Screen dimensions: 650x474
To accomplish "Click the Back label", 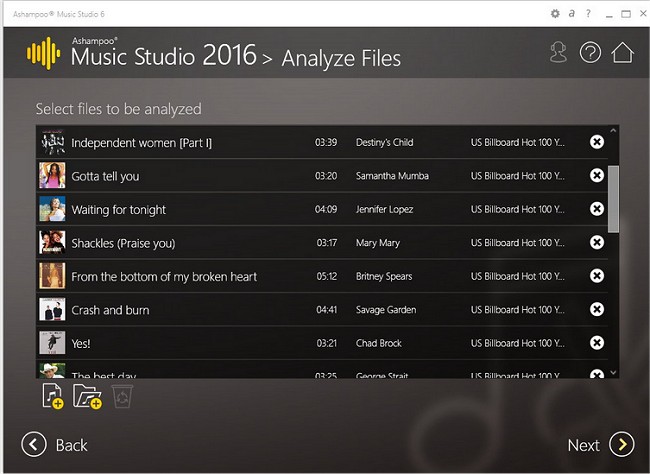I will [72, 445].
